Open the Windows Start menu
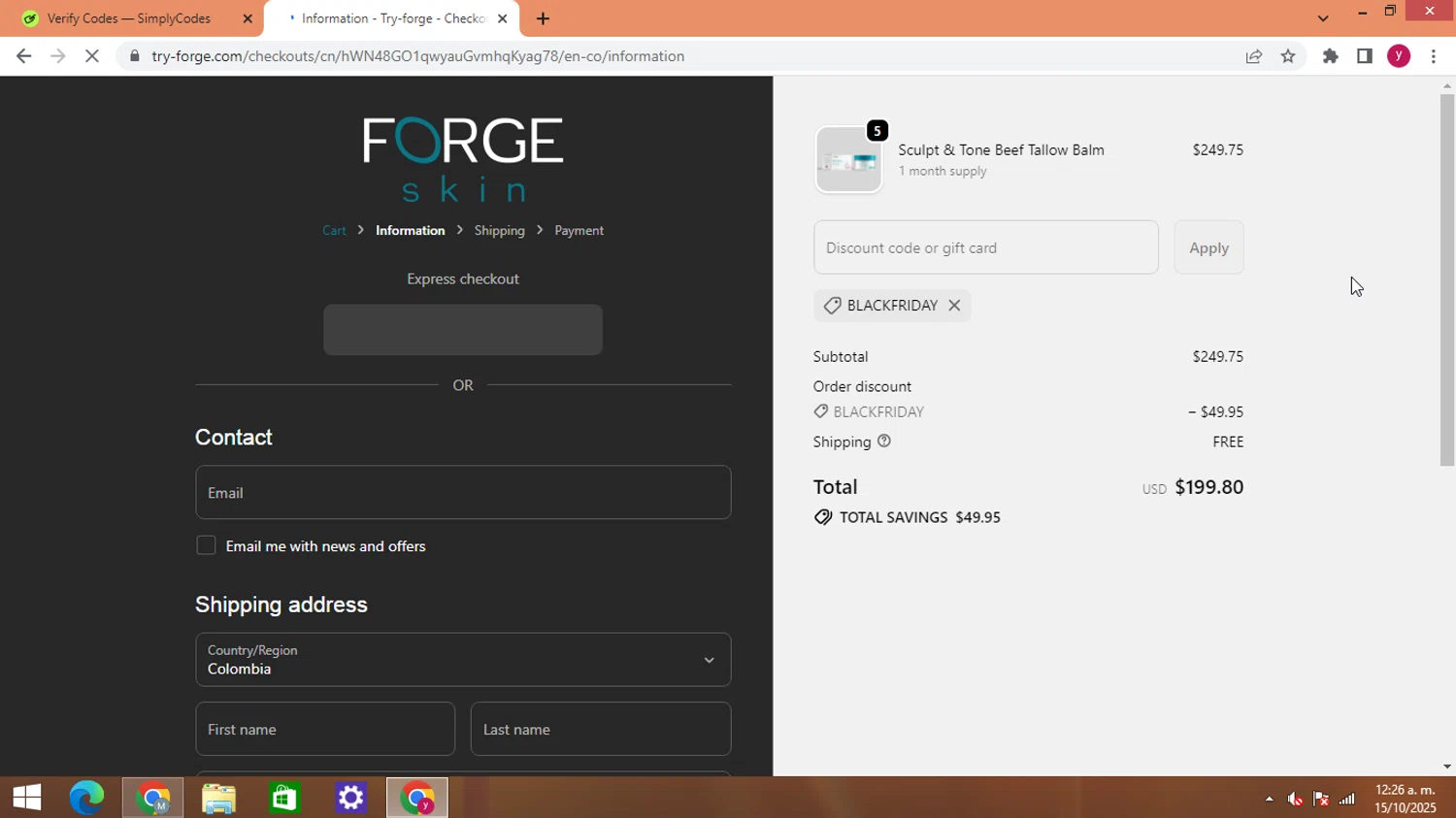The width and height of the screenshot is (1456, 818). point(27,798)
